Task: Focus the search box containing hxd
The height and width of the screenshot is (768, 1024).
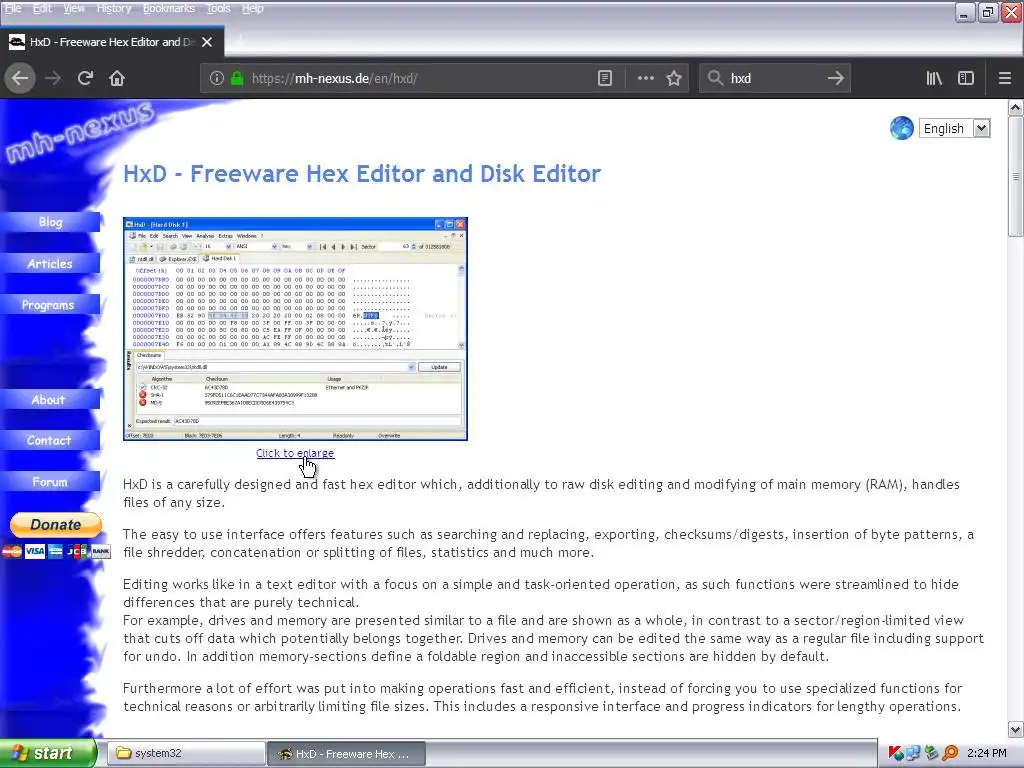Action: coord(774,78)
